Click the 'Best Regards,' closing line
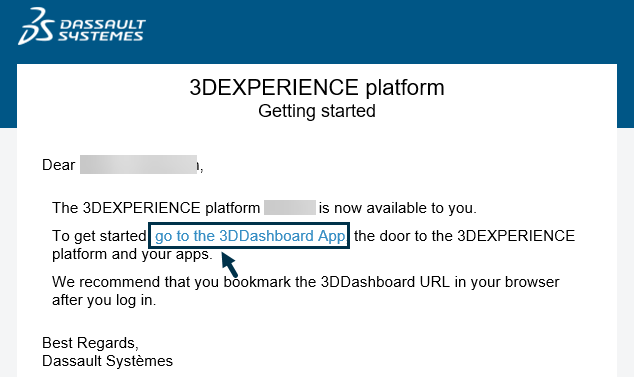Viewport: 634px width, 377px height. coord(90,343)
